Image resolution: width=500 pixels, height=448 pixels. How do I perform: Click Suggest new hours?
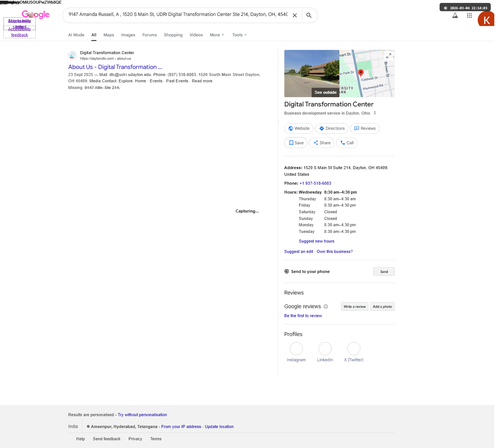(x=316, y=241)
